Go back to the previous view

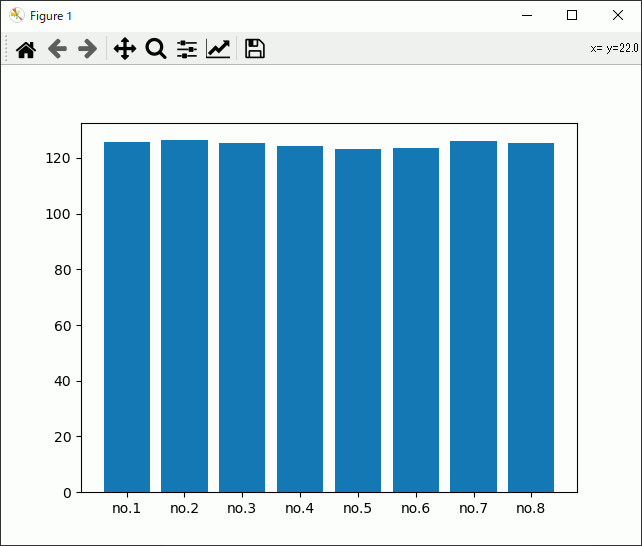tap(57, 49)
